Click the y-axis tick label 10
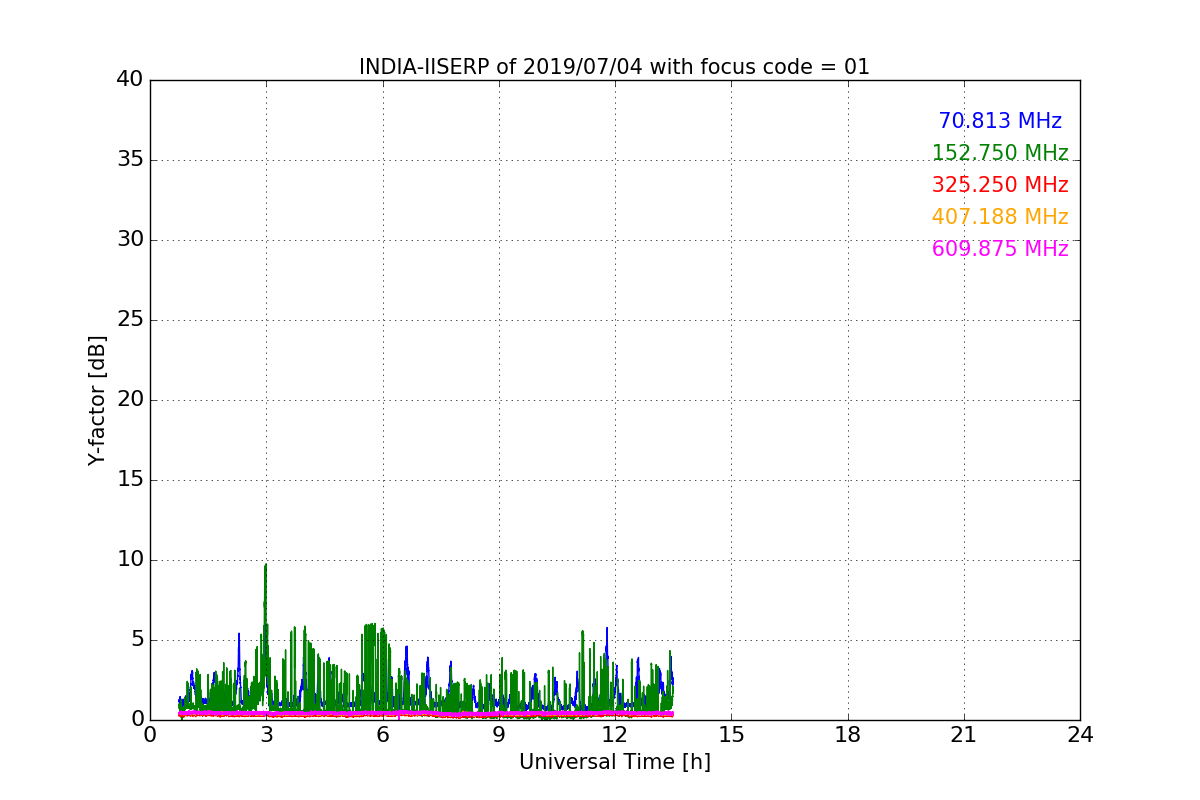This screenshot has height=800, width=1200. (x=130, y=560)
